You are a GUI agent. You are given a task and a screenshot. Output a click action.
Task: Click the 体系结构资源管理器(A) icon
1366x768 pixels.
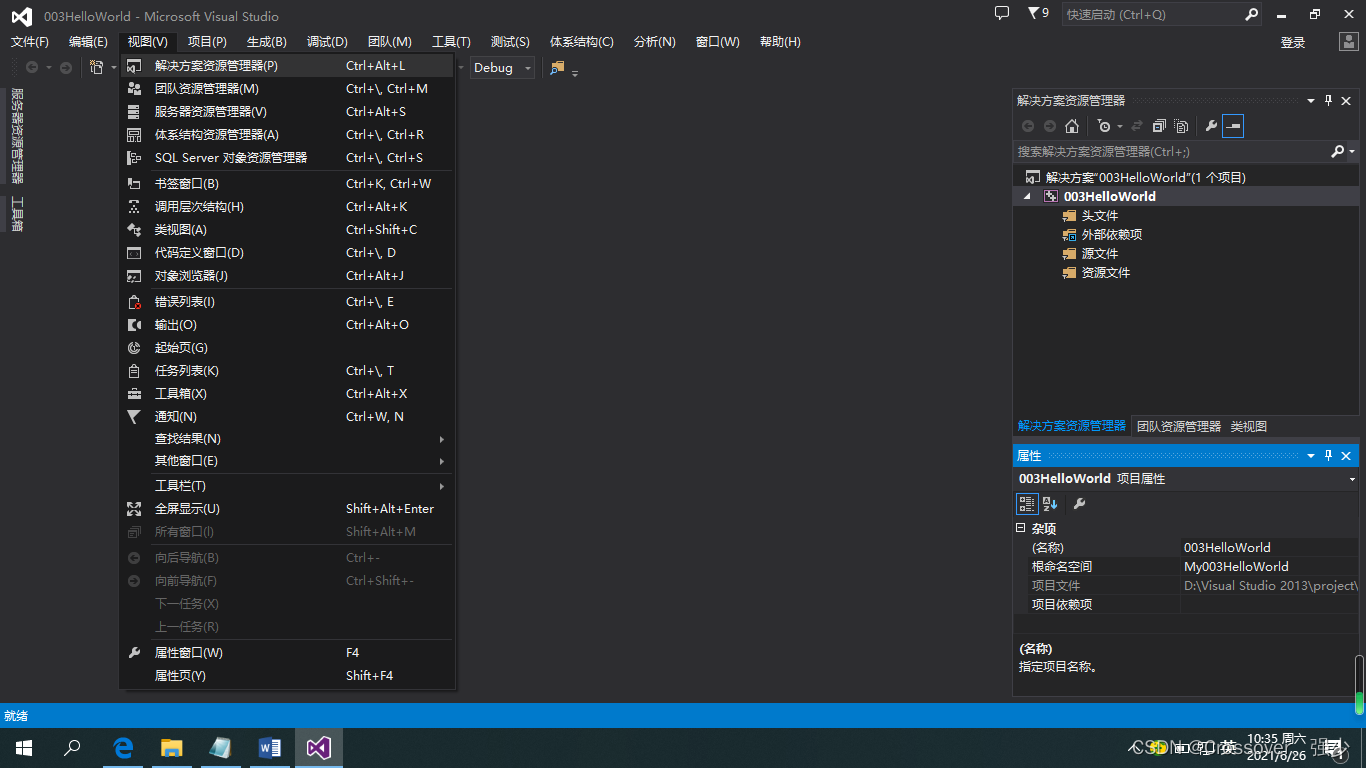(x=134, y=134)
